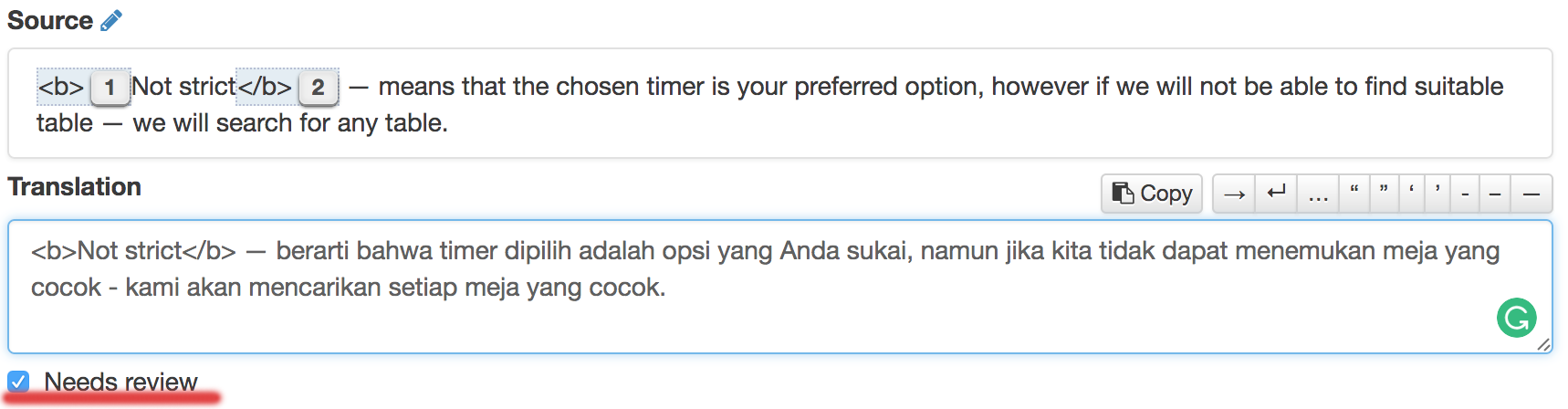Click inside the Translation text area
Screen dimensions: 1568x409
tap(730, 310)
